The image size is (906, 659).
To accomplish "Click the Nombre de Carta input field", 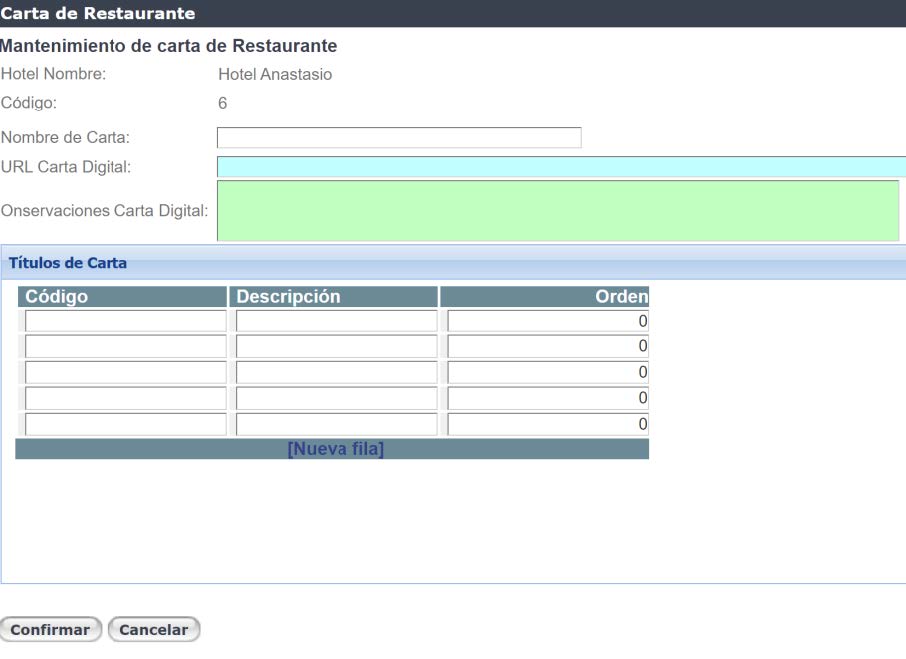I will [x=398, y=136].
